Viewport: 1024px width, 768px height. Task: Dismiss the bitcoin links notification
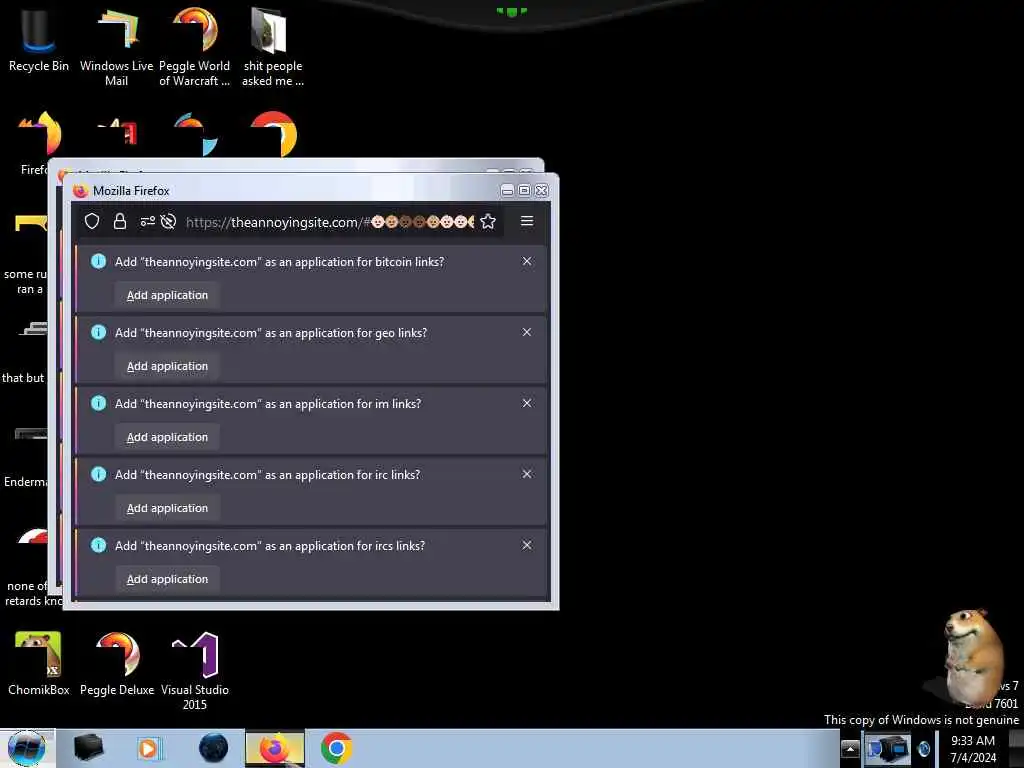point(527,261)
